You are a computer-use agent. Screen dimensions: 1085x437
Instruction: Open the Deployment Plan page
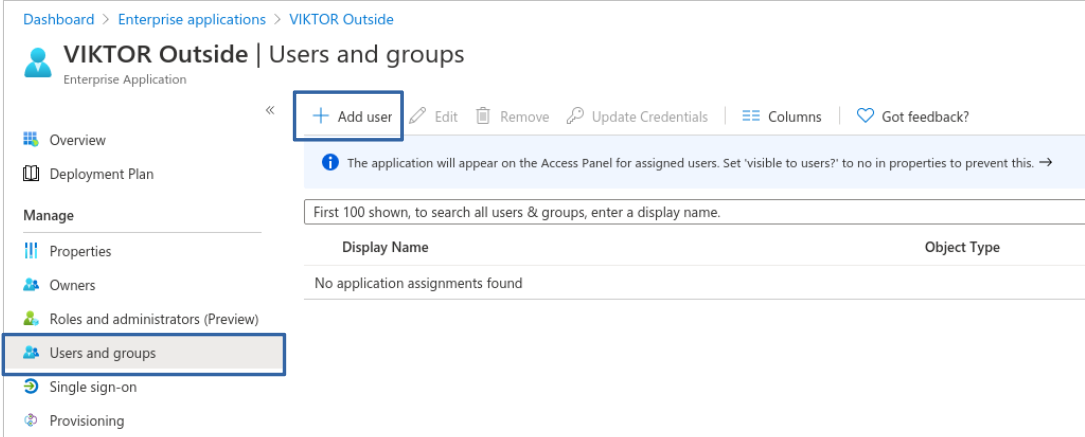pos(101,174)
